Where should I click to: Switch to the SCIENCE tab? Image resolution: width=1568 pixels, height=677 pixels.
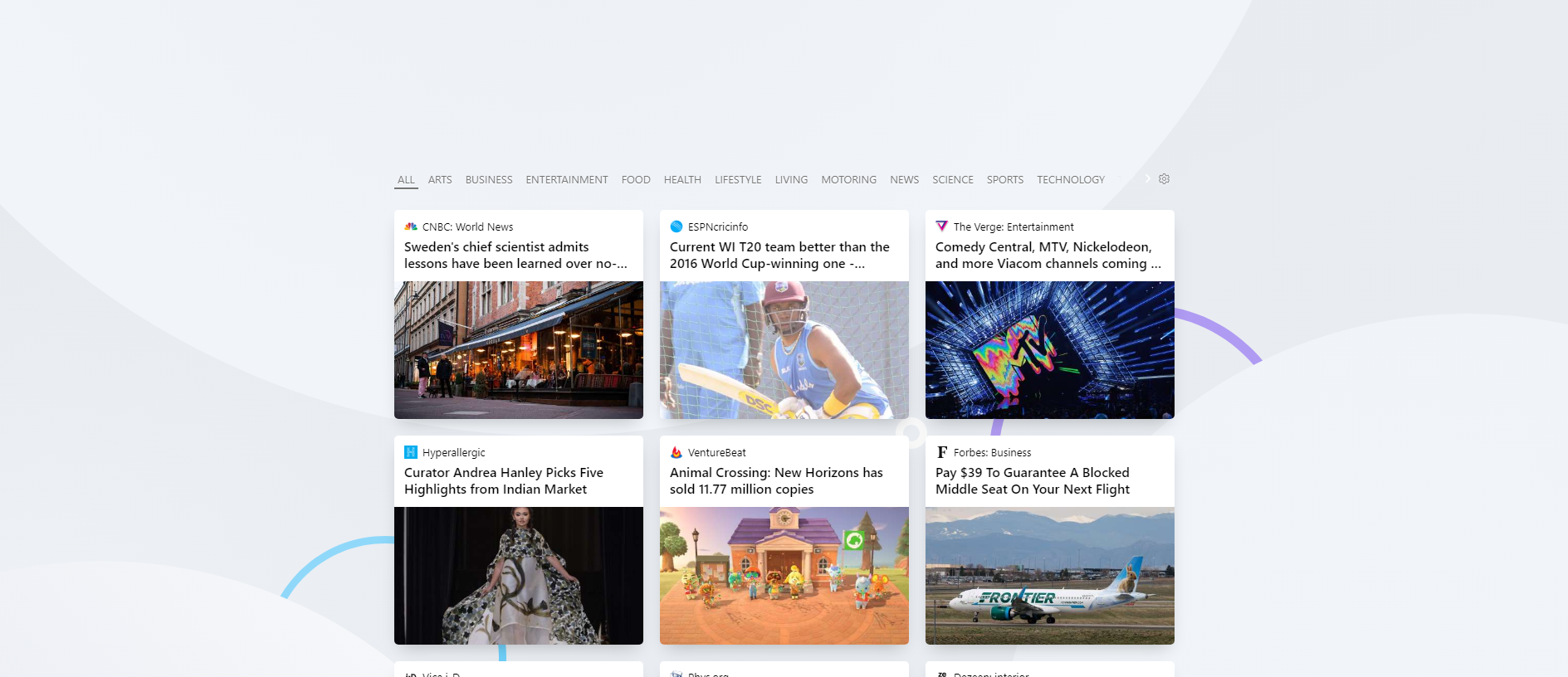coord(953,180)
